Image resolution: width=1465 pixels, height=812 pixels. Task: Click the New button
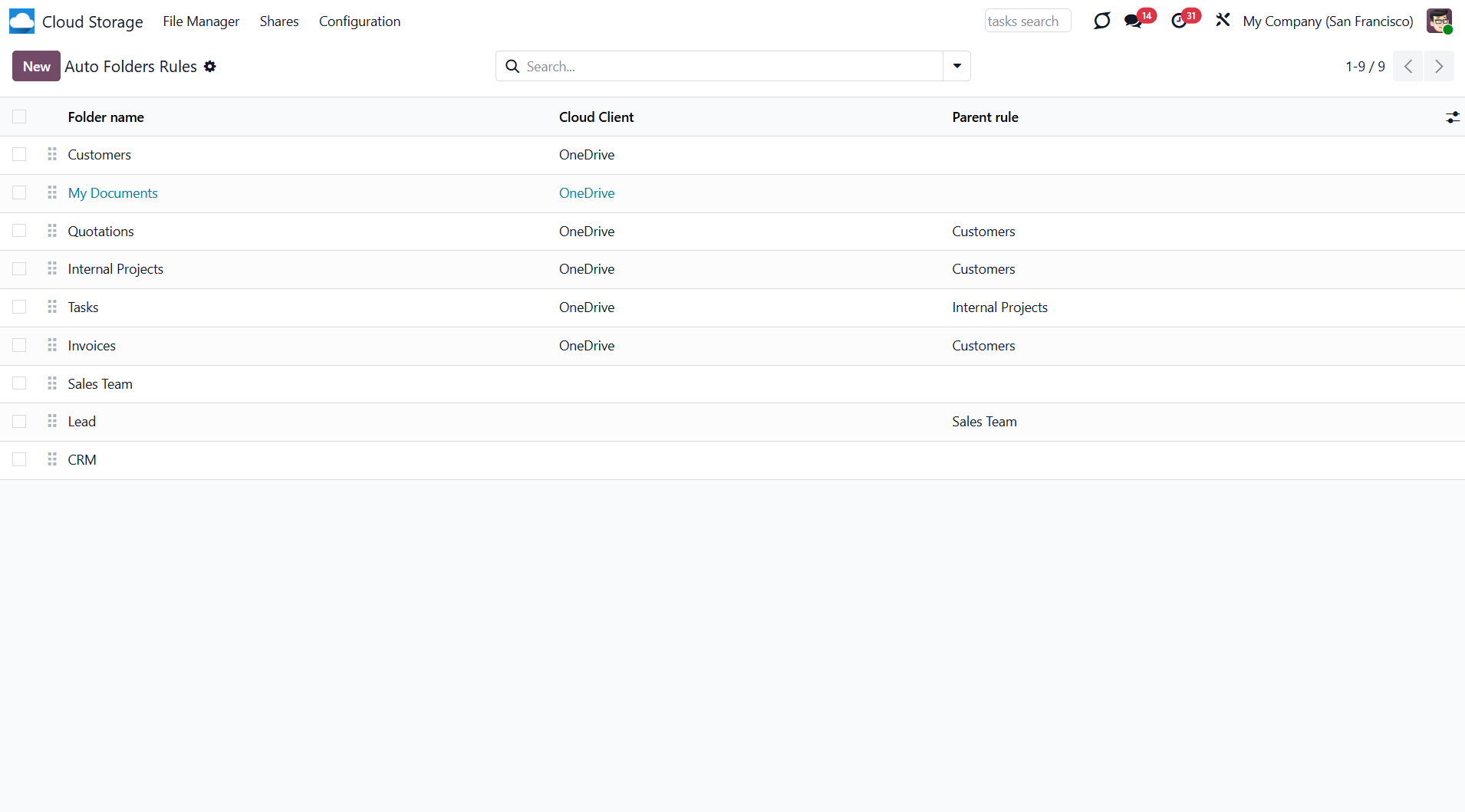(x=36, y=67)
